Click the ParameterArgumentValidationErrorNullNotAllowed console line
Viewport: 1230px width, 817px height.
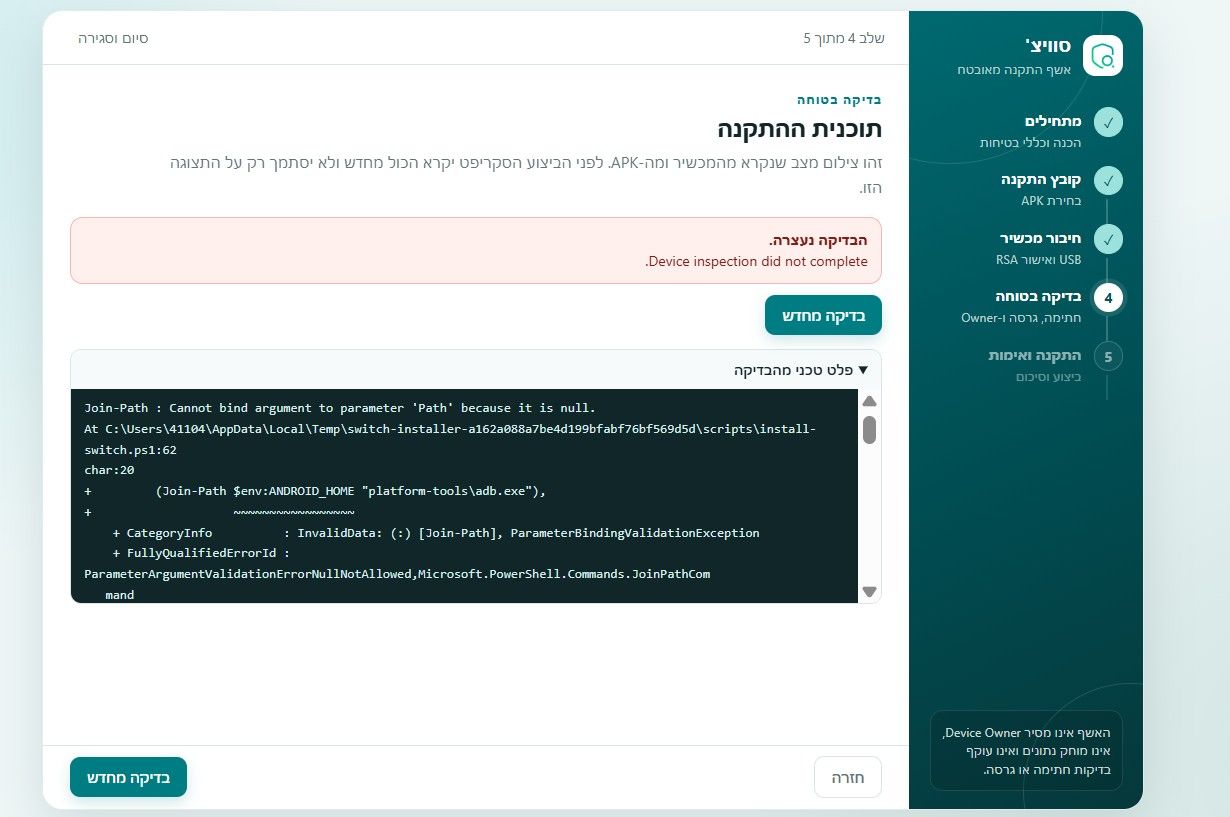click(397, 575)
